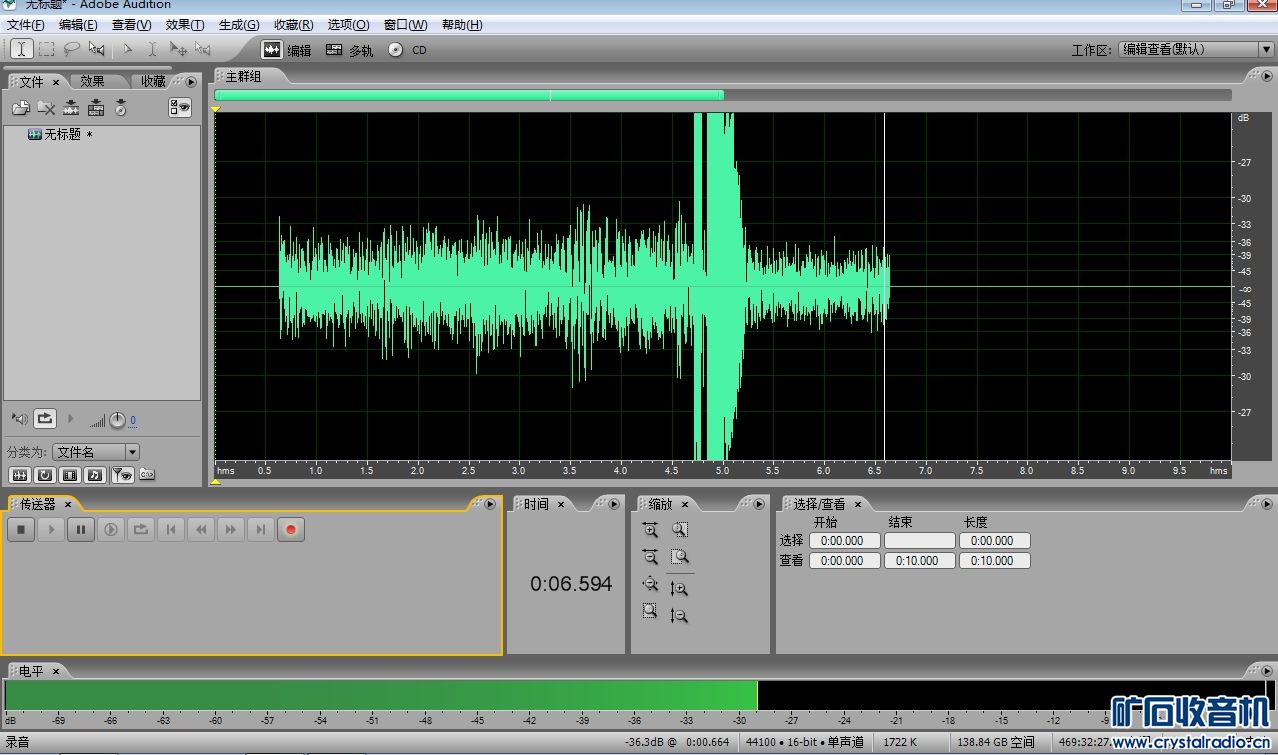Click the Zoom In Horizontally icon
Image resolution: width=1278 pixels, height=755 pixels.
coord(650,530)
